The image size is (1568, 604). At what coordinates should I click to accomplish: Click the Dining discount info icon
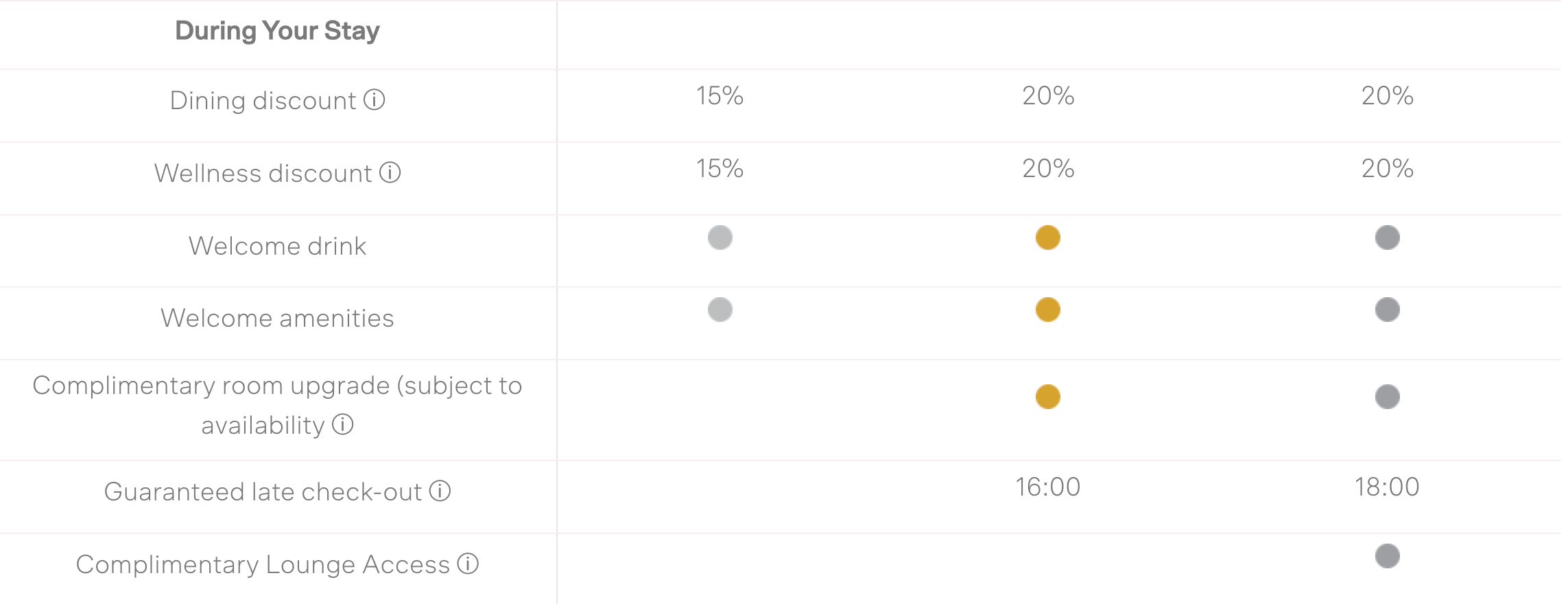(375, 100)
